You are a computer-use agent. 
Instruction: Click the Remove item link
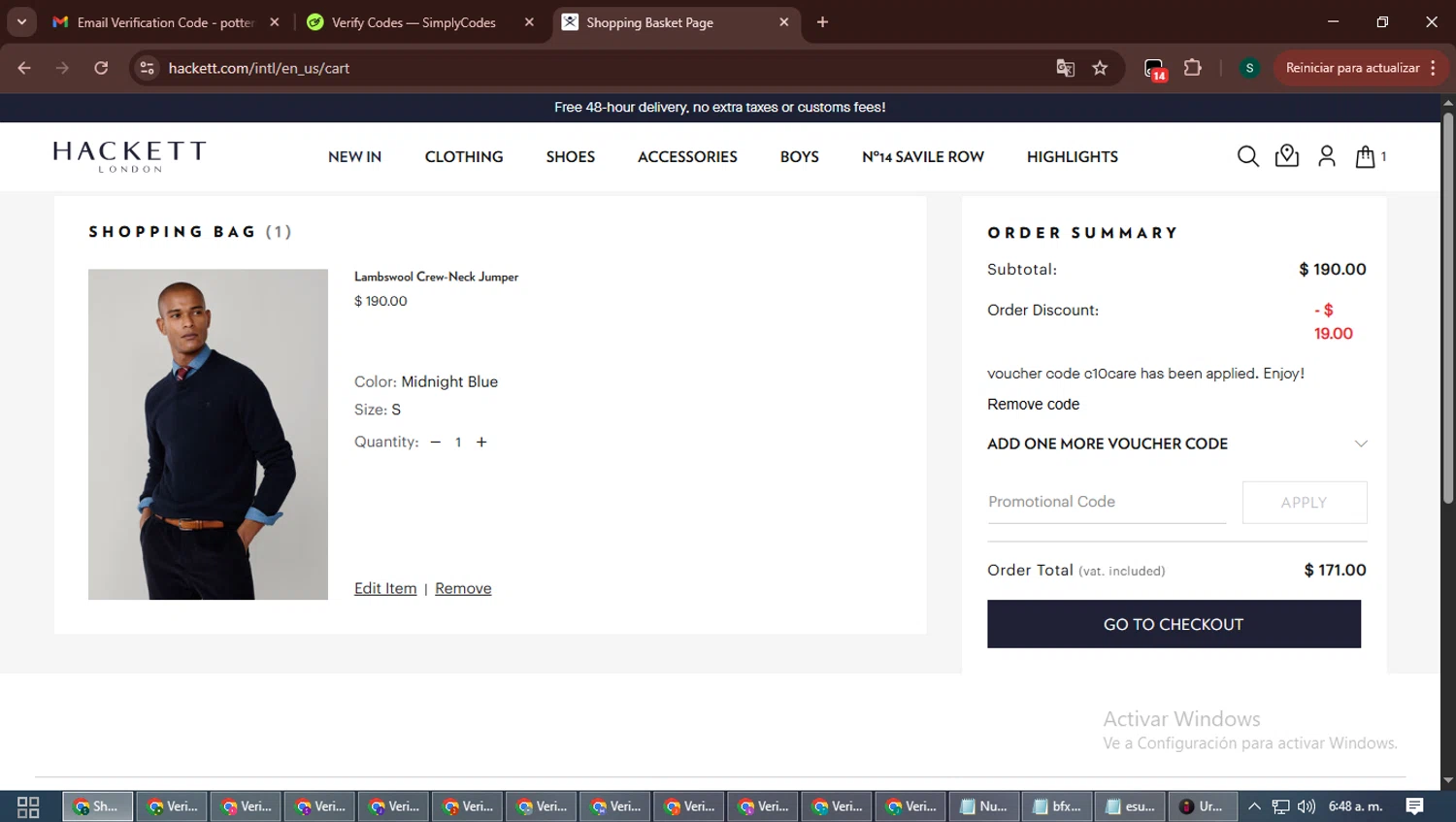463,588
